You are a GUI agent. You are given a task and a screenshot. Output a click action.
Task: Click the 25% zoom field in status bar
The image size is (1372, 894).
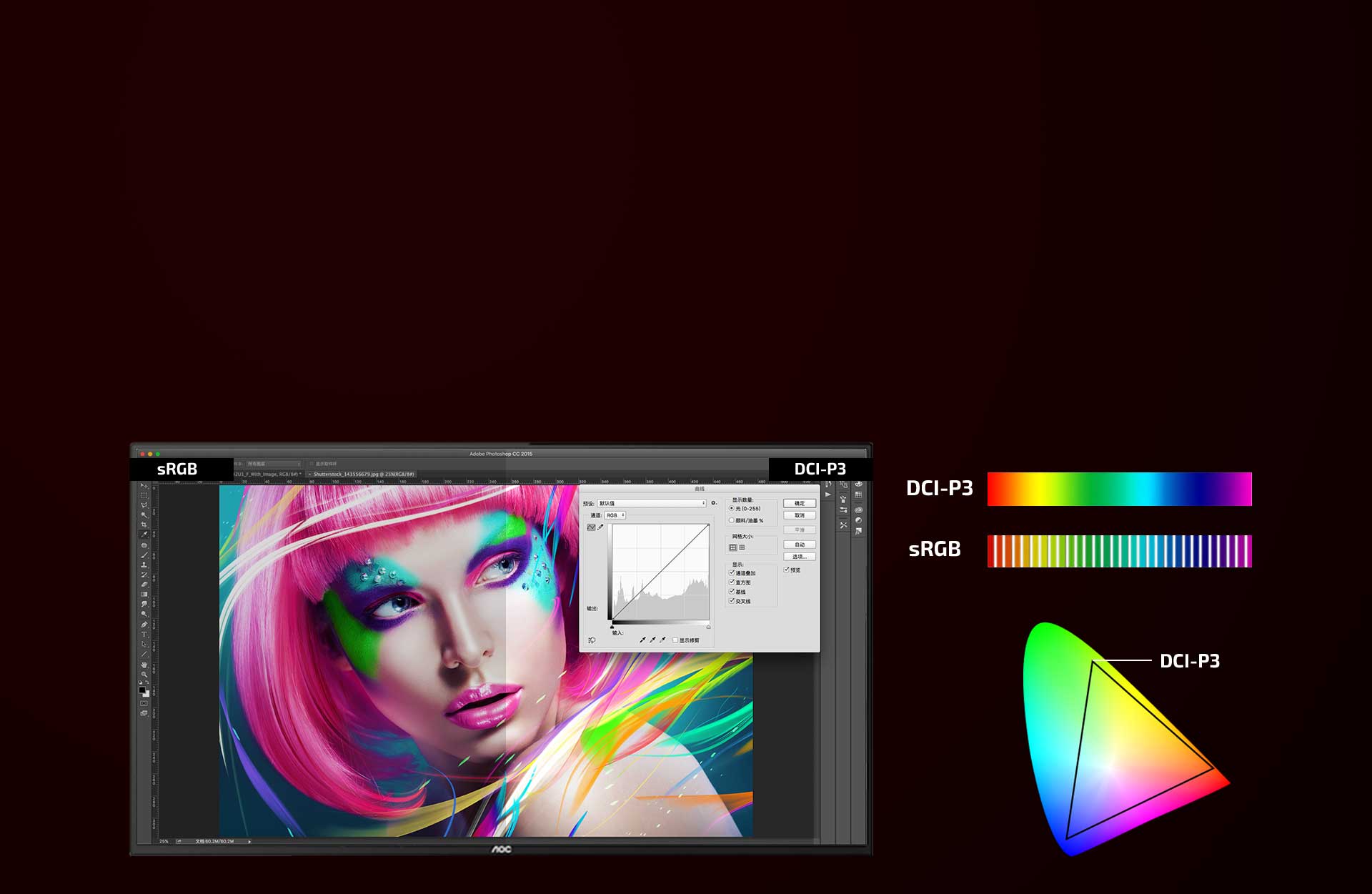(164, 841)
